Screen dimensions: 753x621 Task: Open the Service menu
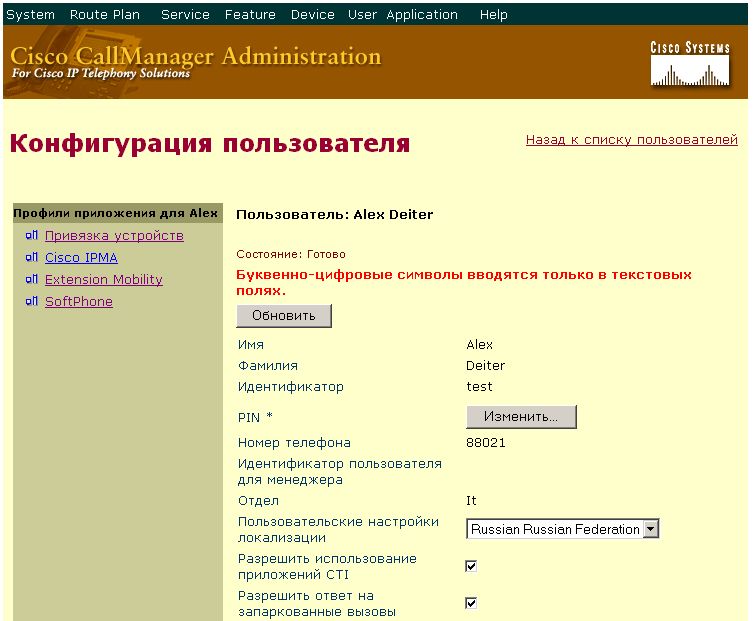coord(185,15)
